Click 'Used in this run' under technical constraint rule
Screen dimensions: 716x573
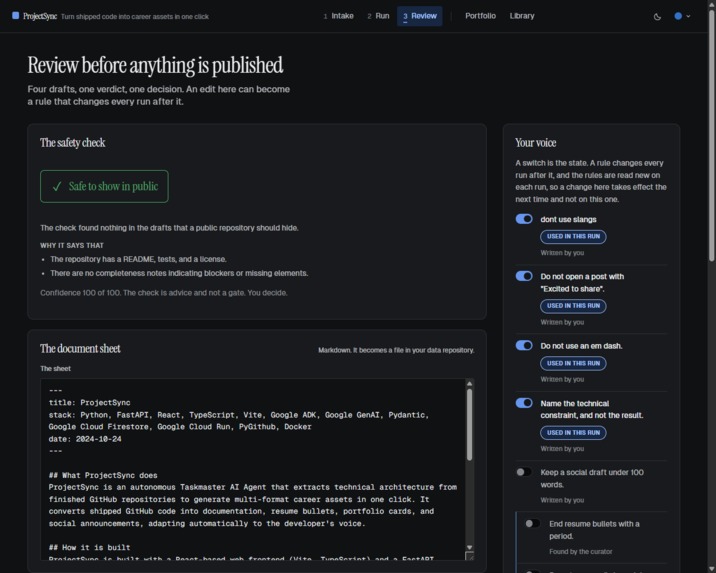coord(573,433)
